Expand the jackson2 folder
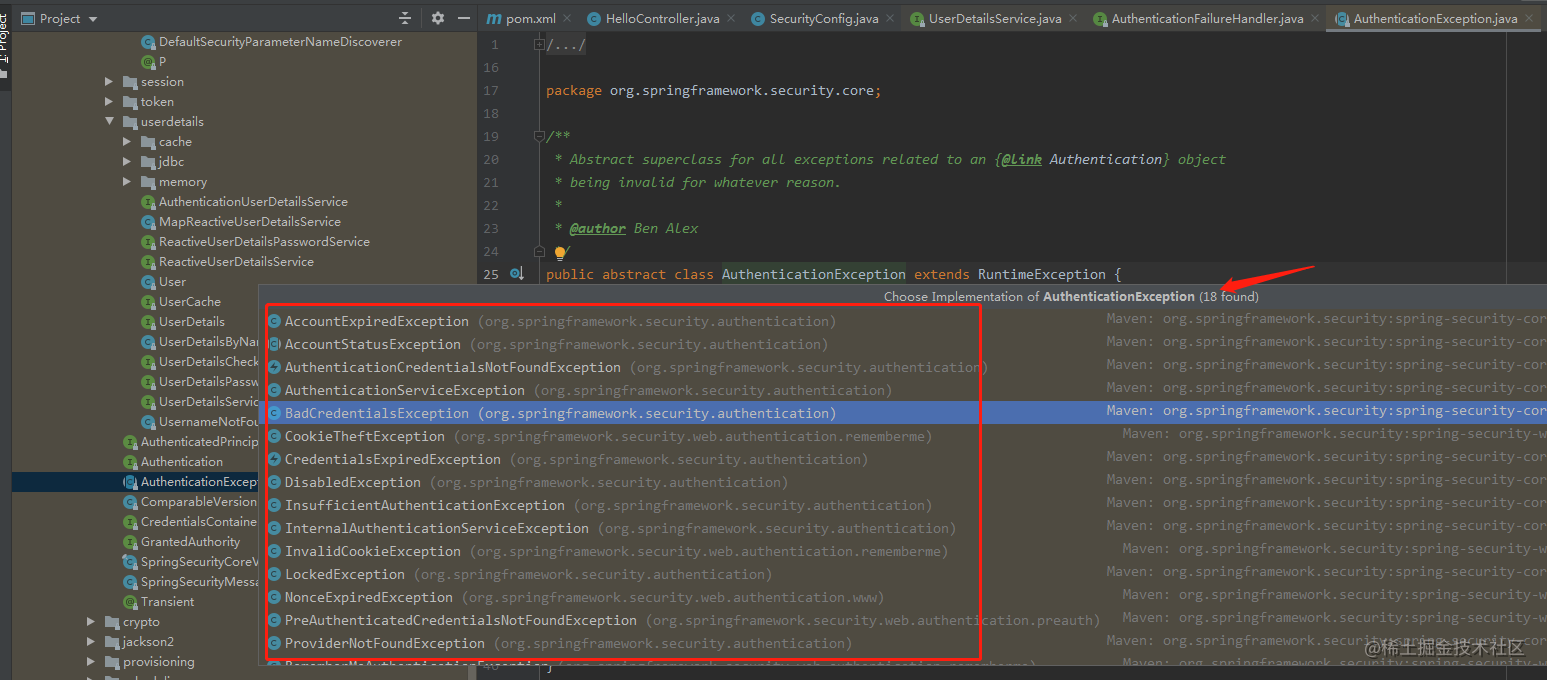The image size is (1547, 680). 92,642
